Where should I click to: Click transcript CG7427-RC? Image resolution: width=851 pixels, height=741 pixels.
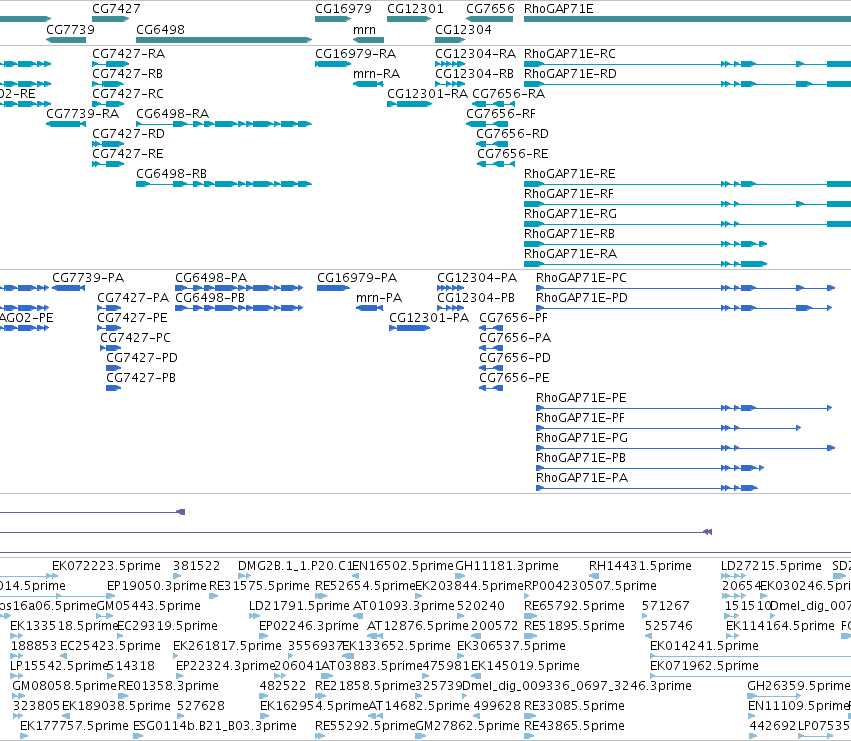tap(128, 94)
